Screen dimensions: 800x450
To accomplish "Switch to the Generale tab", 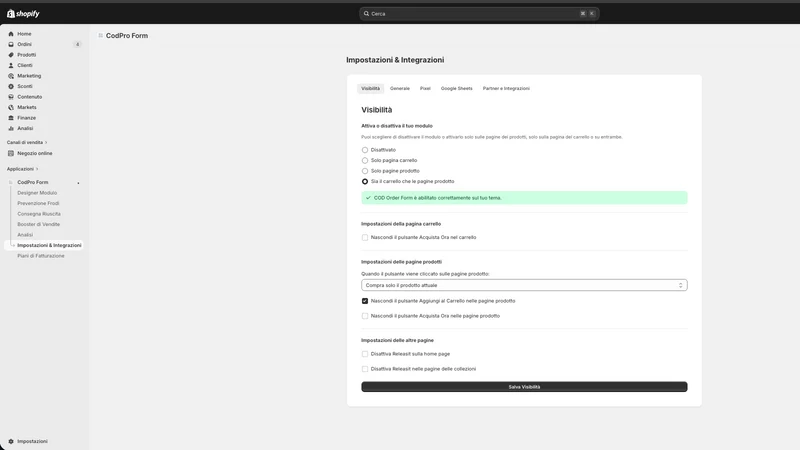I will pyautogui.click(x=399, y=88).
